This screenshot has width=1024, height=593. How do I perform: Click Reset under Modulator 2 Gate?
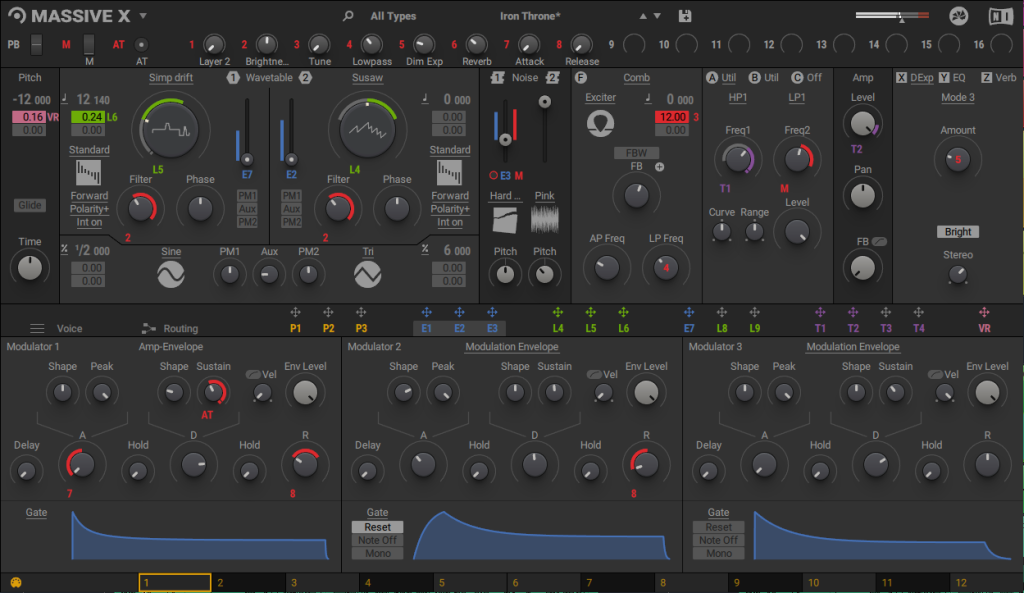point(376,527)
